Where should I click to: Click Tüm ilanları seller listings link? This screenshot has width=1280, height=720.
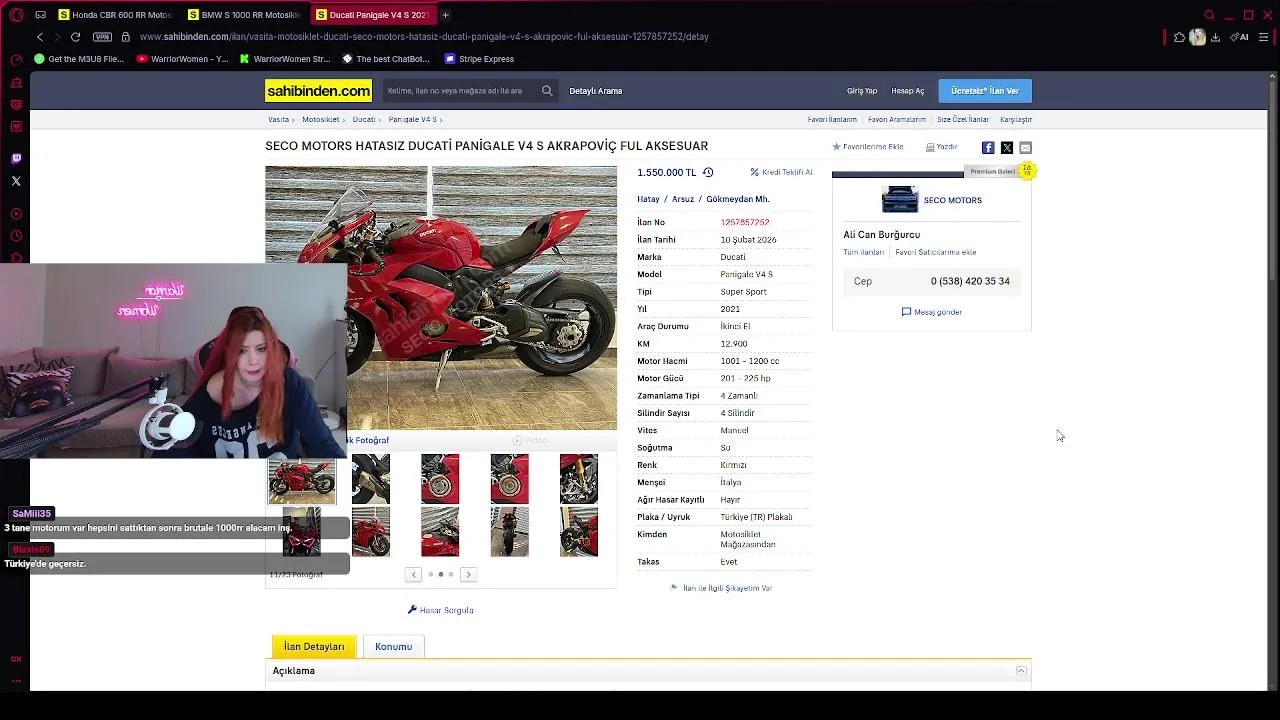[x=863, y=252]
